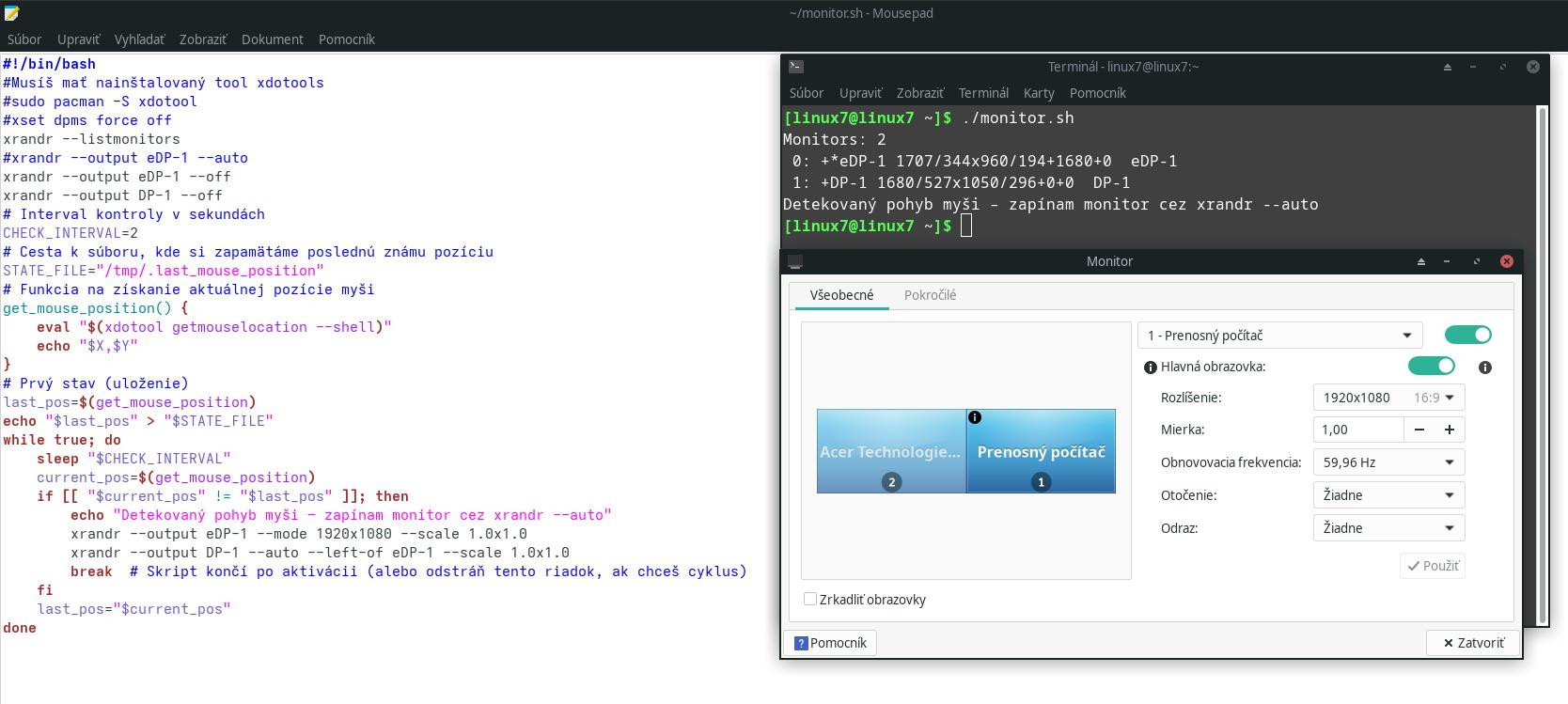Screen dimensions: 1568x704
Task: Open the Odraz dropdown
Action: pos(1388,528)
